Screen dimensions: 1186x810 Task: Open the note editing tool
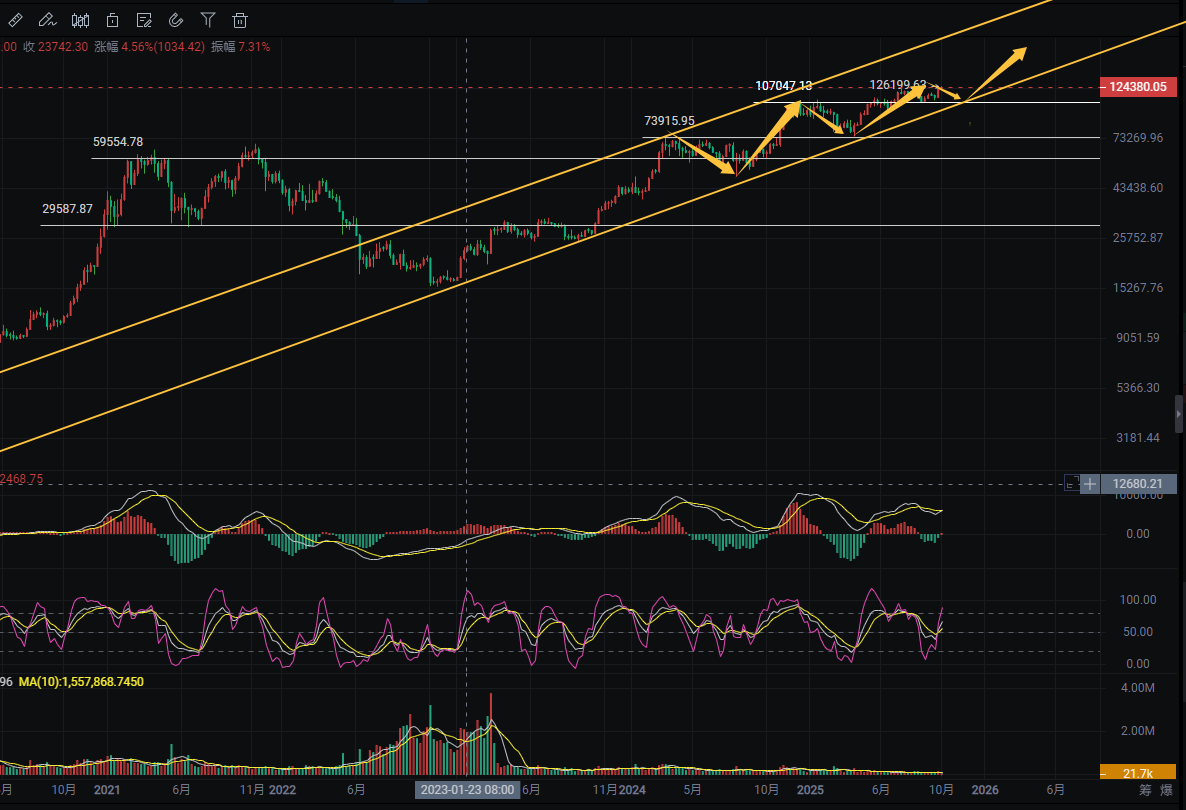point(144,20)
